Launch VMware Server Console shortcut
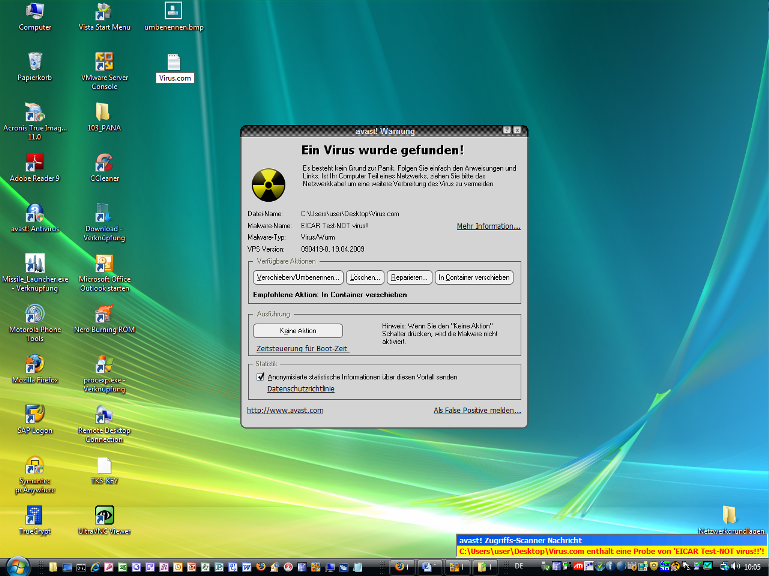 104,71
